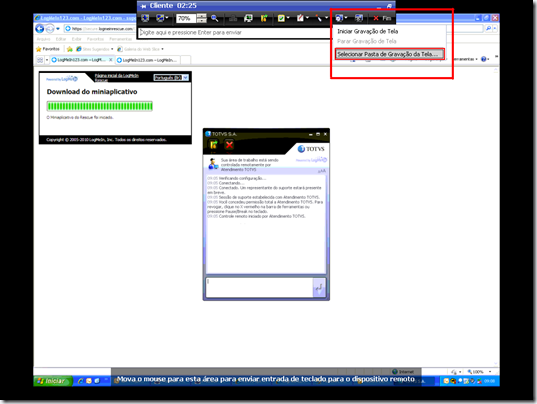This screenshot has height=404, width=537.
Task: Click in the chat message field Digite aqui
Action: click(x=235, y=33)
